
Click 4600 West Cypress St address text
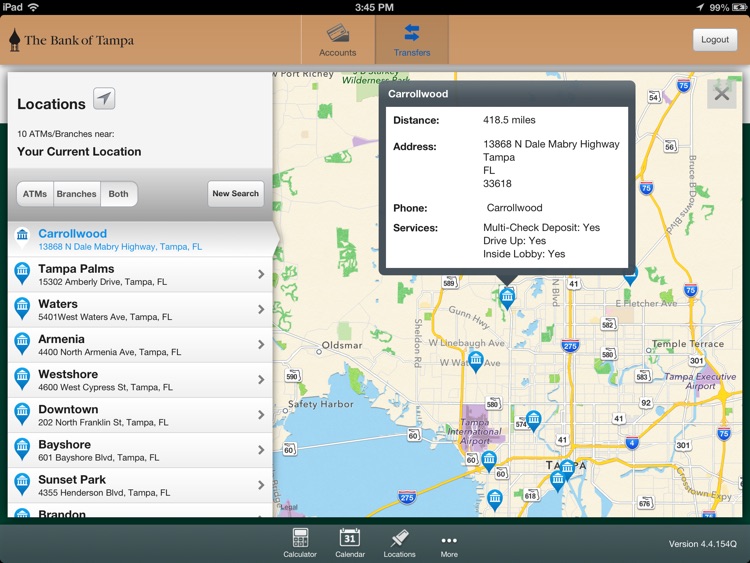click(105, 387)
